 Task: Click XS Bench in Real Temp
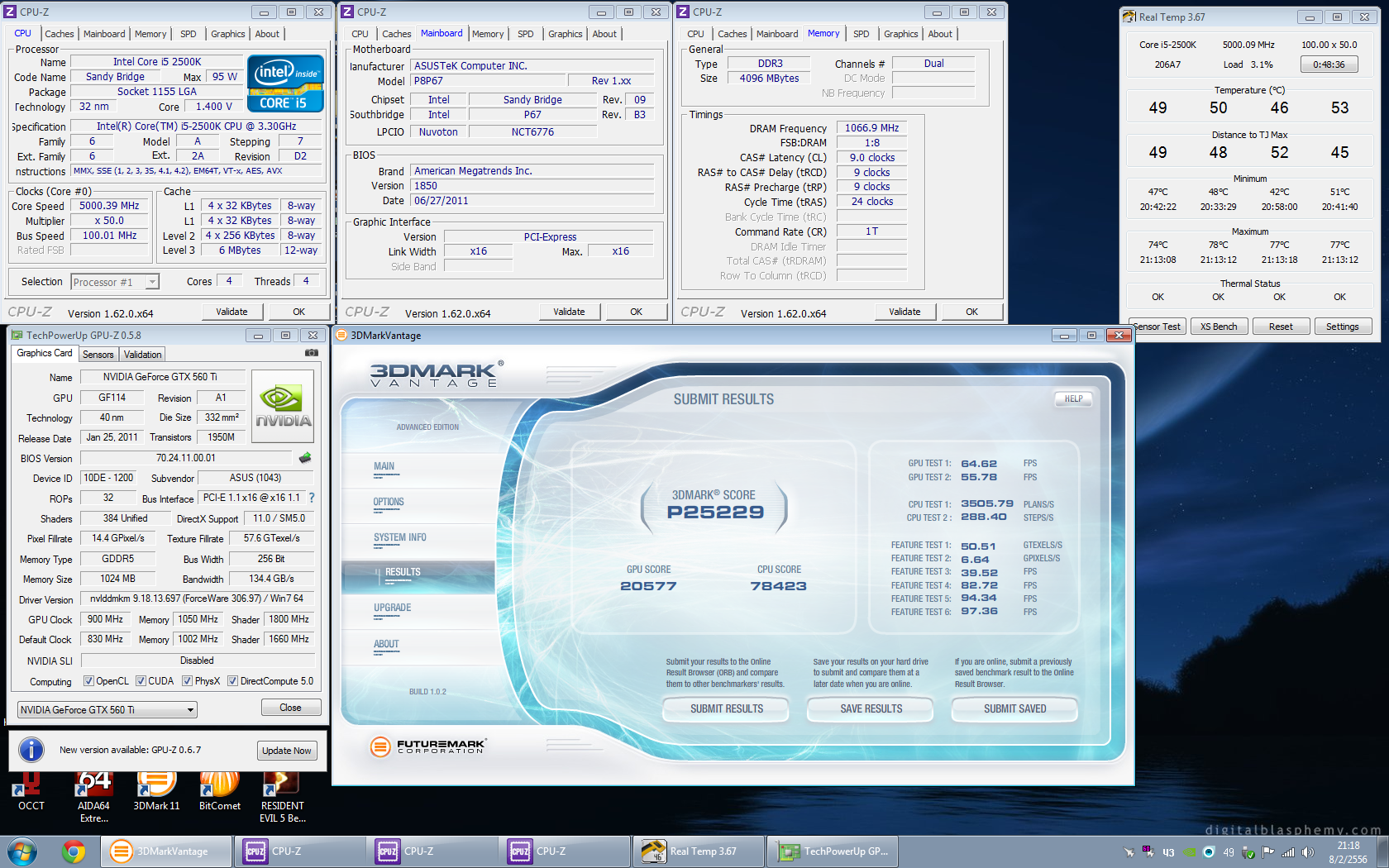tap(1219, 327)
